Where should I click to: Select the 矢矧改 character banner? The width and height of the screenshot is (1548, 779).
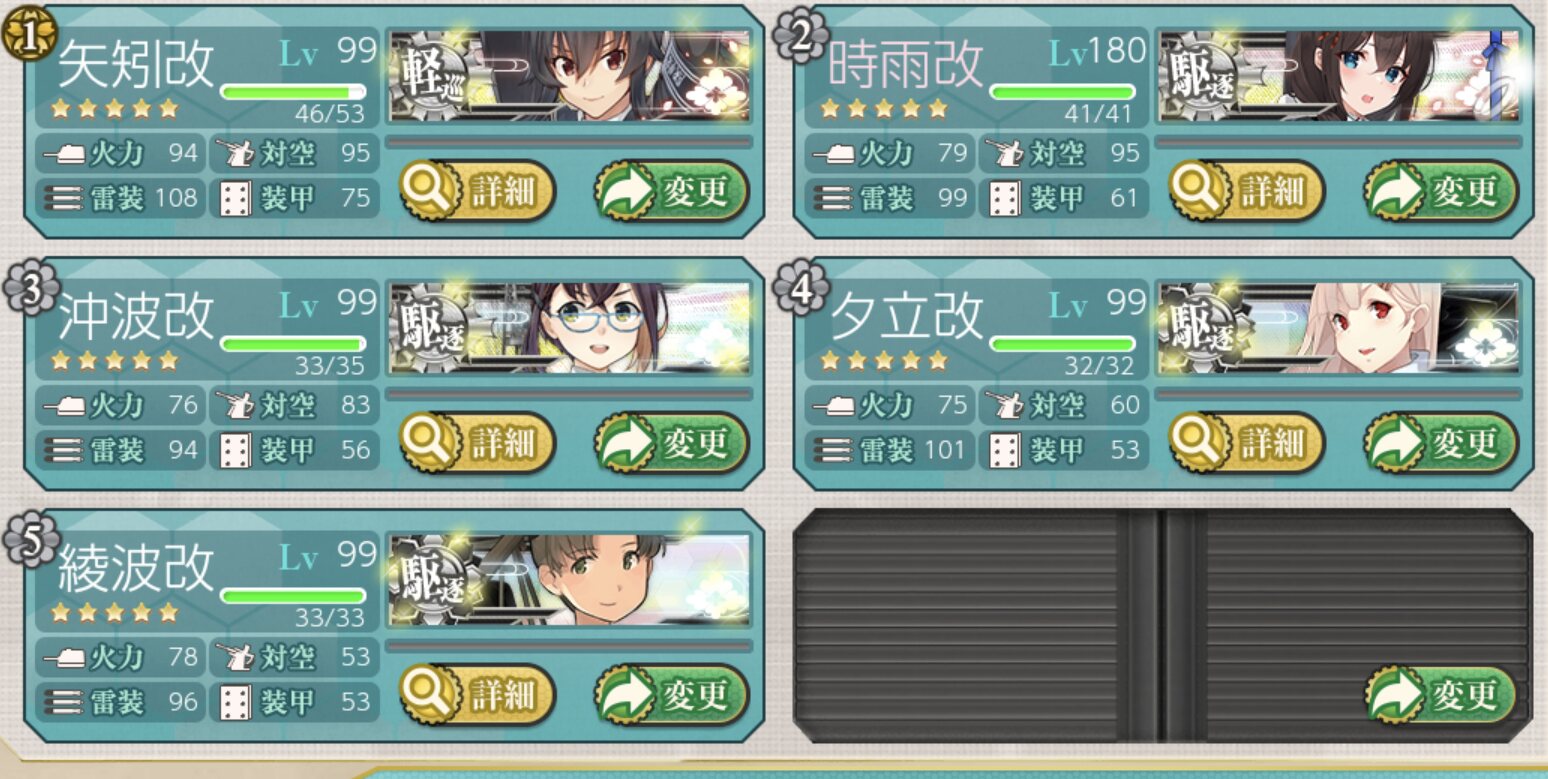[568, 76]
